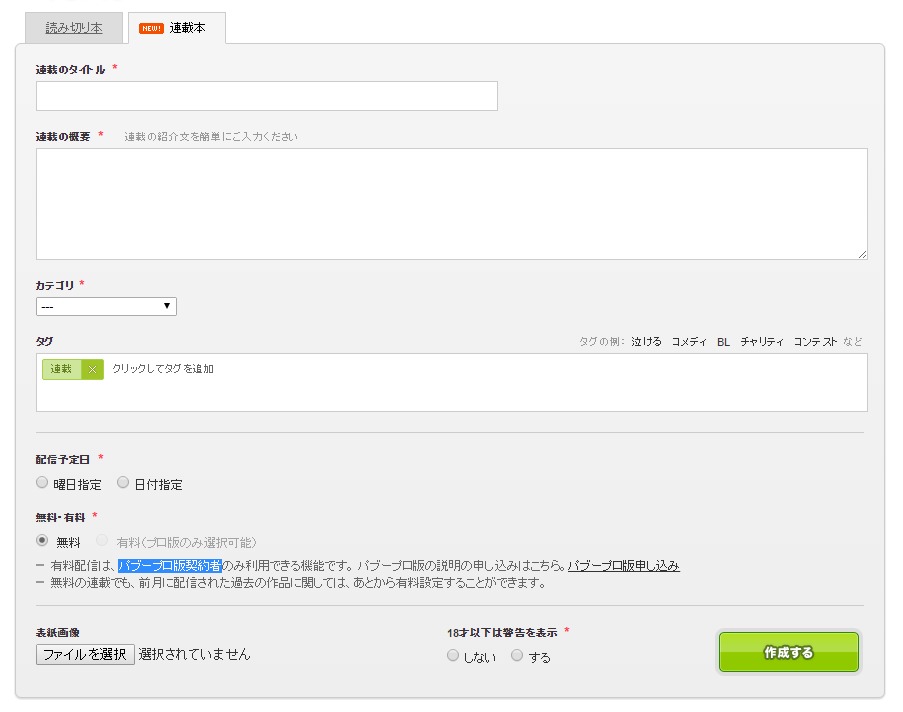Select the 無料 radio option

42,540
